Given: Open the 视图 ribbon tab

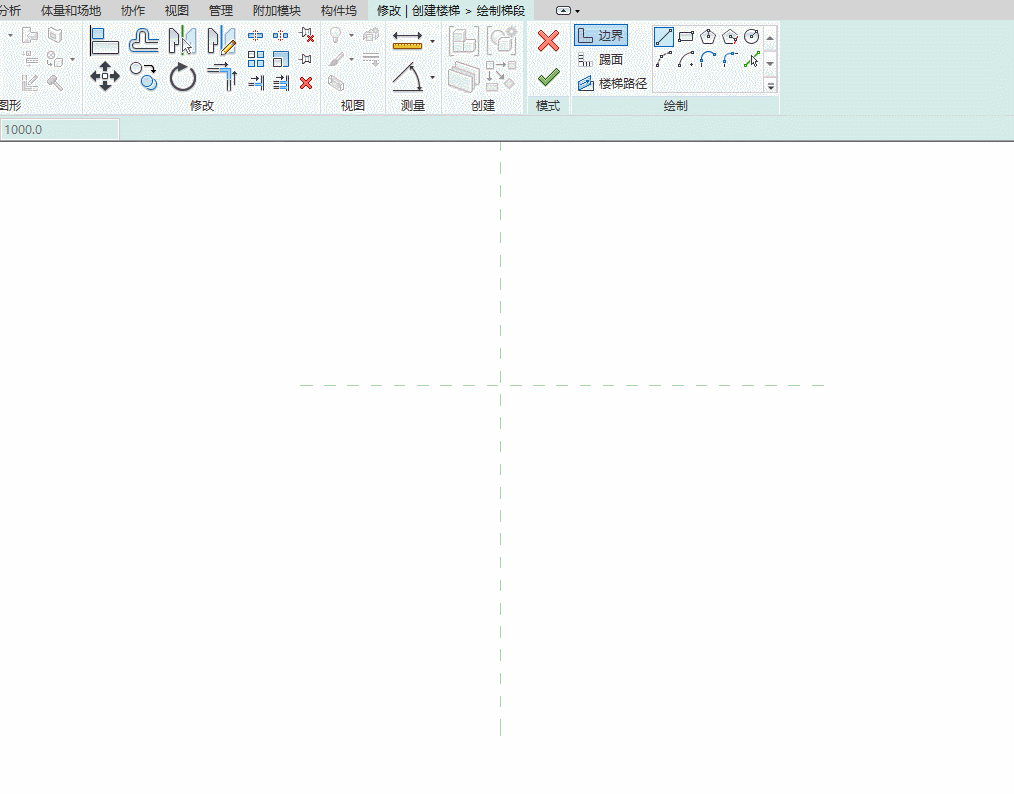Looking at the screenshot, I should (x=177, y=10).
